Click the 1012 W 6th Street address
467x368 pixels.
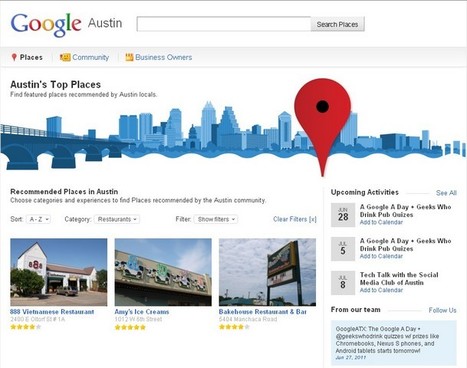[138, 319]
